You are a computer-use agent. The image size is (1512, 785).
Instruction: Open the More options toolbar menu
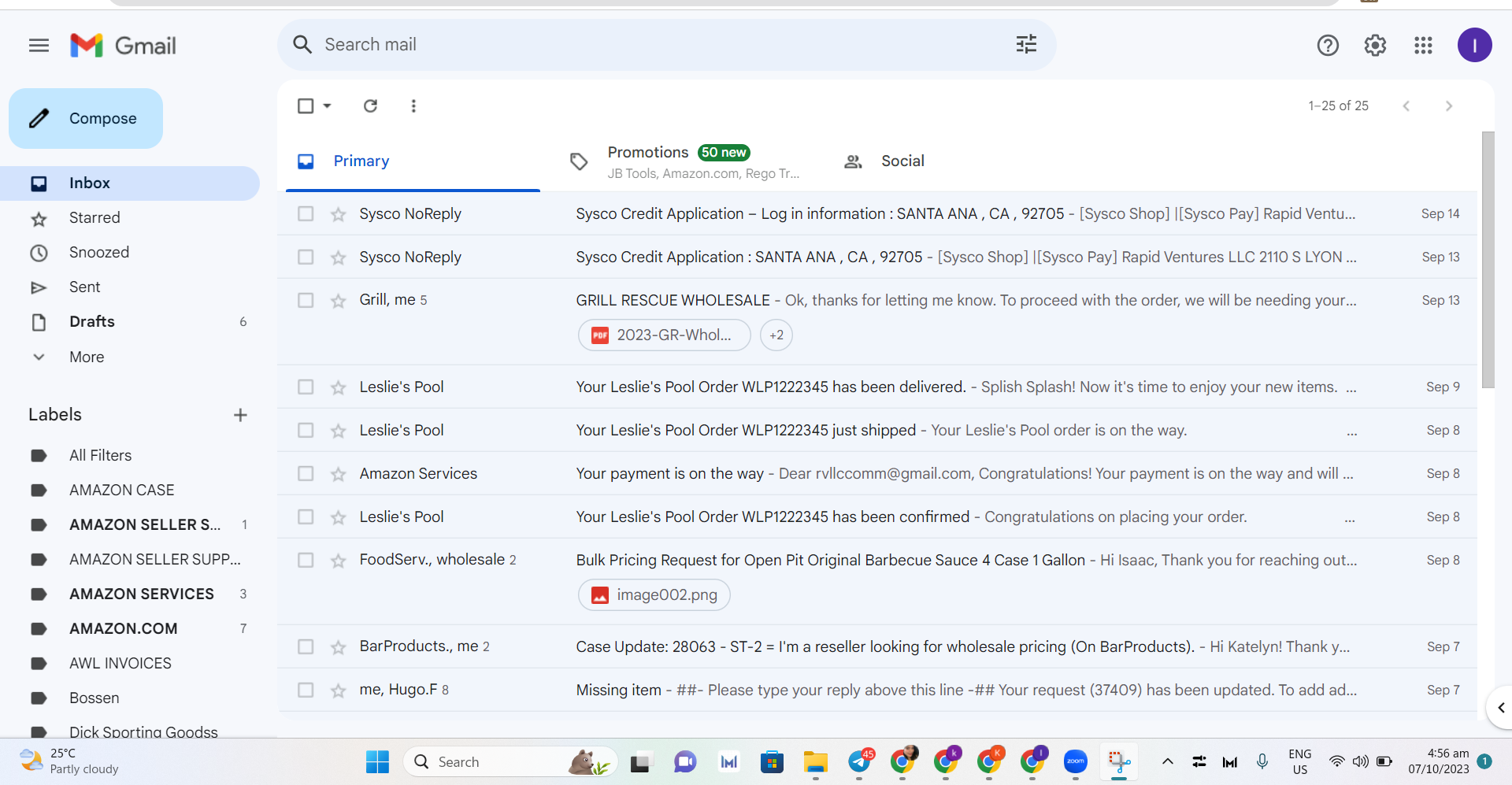tap(413, 106)
